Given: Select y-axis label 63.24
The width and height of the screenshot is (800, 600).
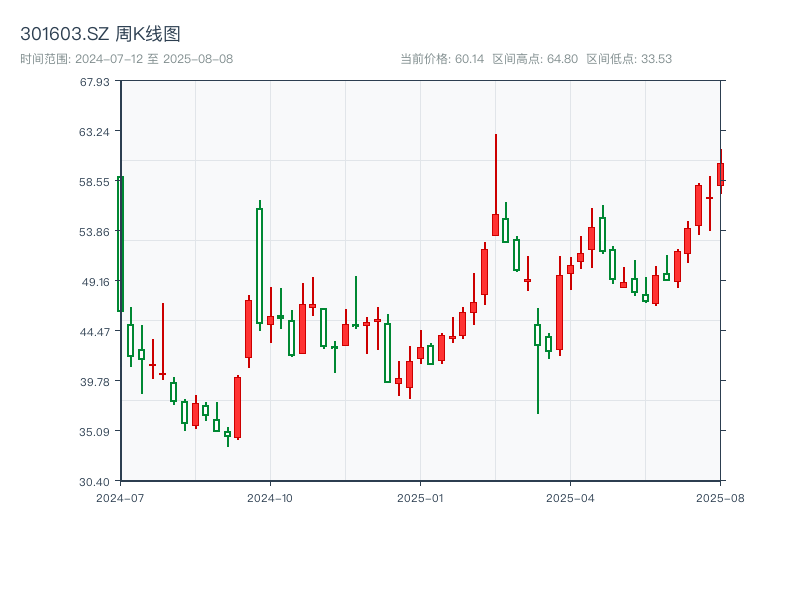Looking at the screenshot, I should (94, 132).
